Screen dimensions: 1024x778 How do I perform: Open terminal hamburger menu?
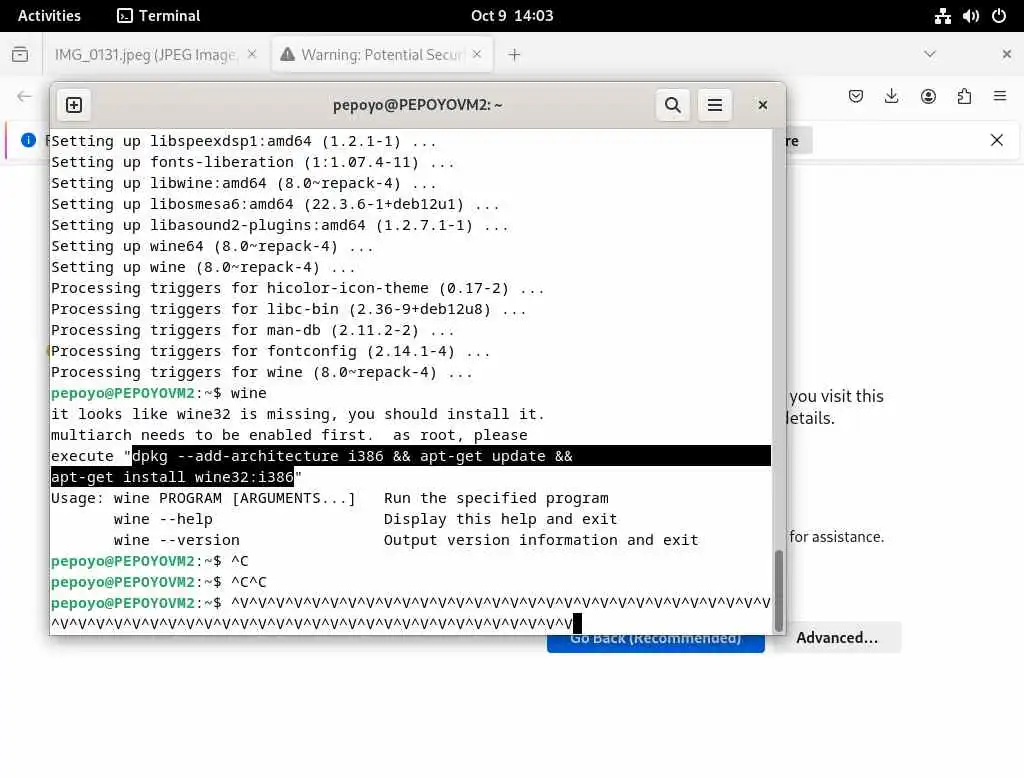(x=714, y=105)
